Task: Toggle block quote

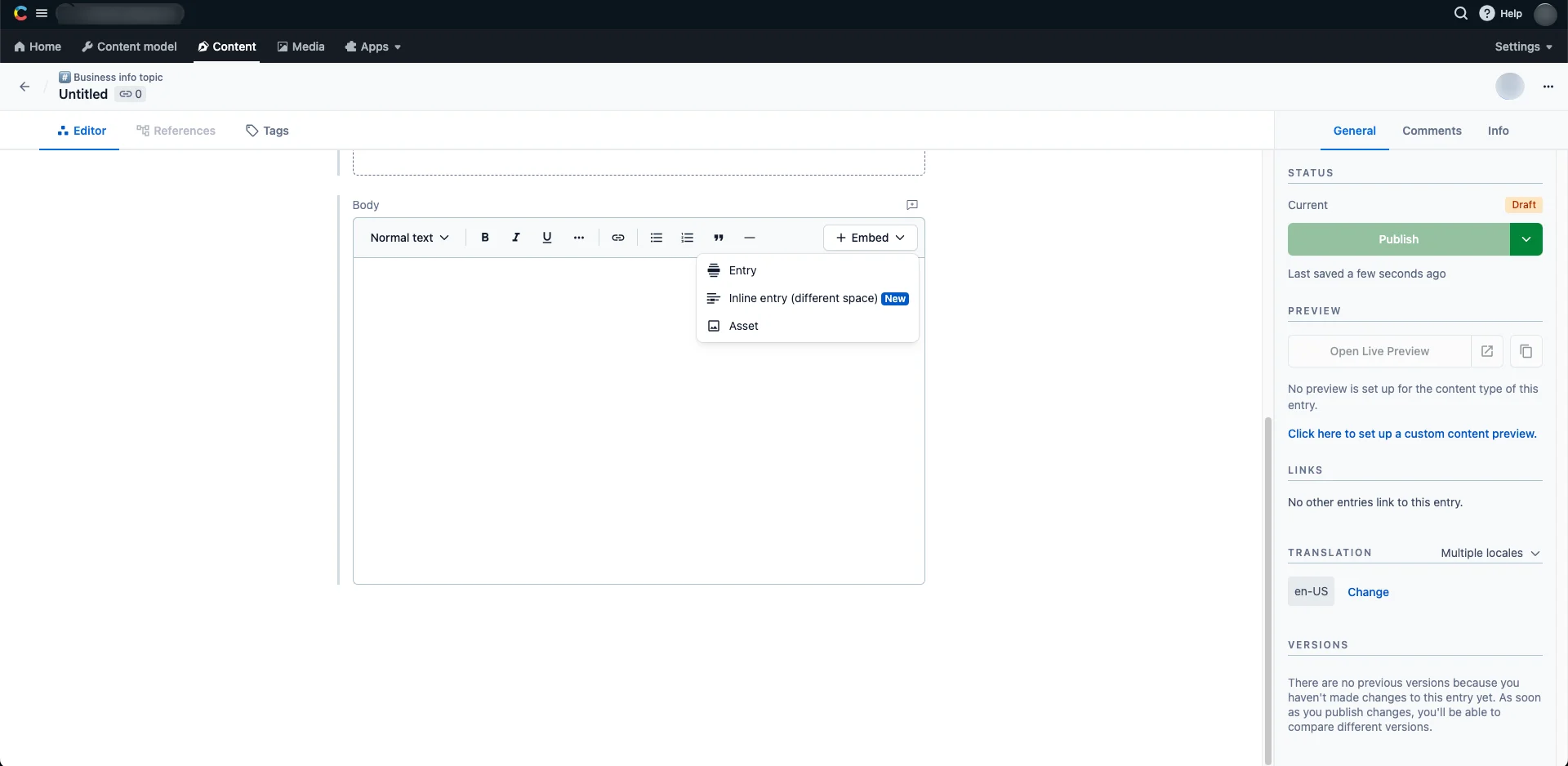Action: pos(719,238)
